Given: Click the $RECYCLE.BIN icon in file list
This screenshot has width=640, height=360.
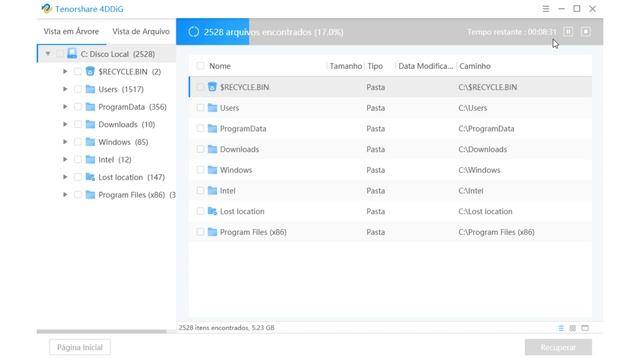Looking at the screenshot, I should pyautogui.click(x=212, y=87).
